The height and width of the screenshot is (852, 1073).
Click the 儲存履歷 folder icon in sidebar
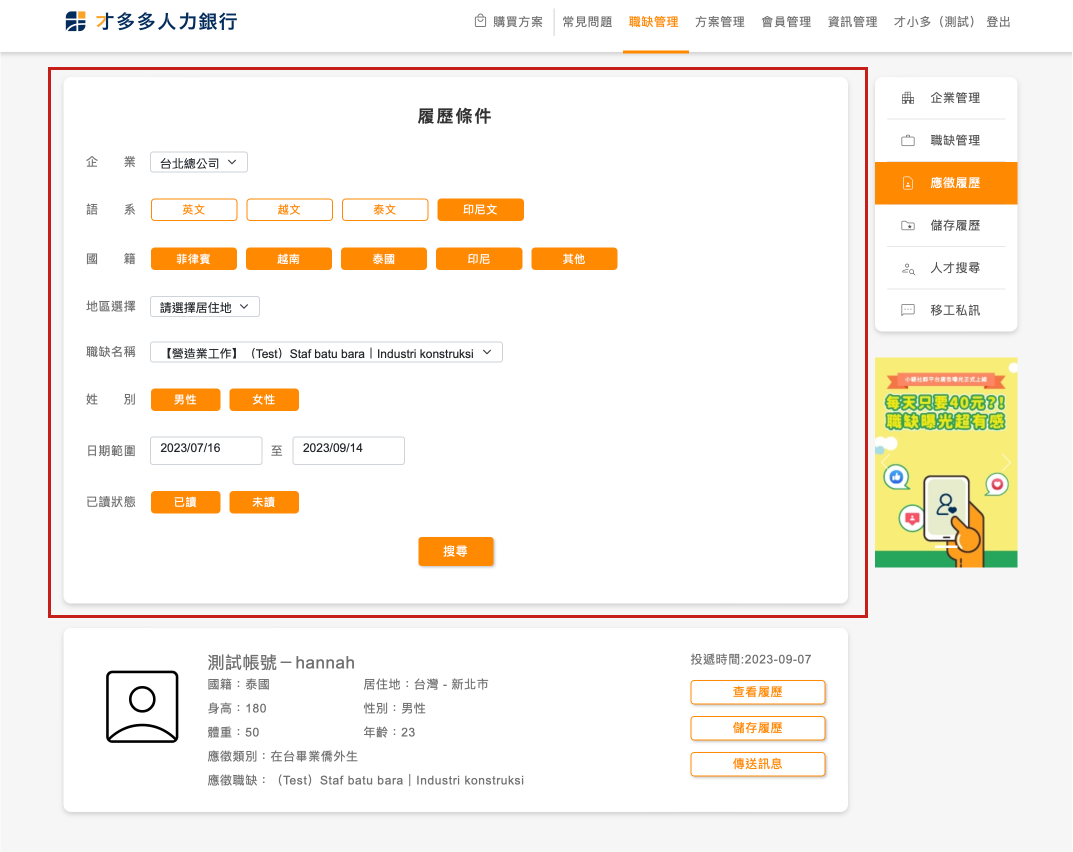908,226
